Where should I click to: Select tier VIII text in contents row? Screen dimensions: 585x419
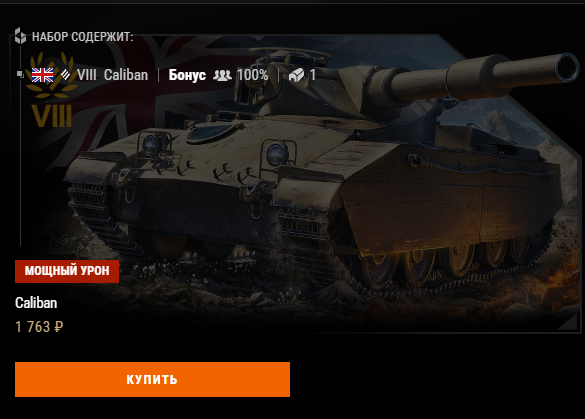[x=87, y=75]
